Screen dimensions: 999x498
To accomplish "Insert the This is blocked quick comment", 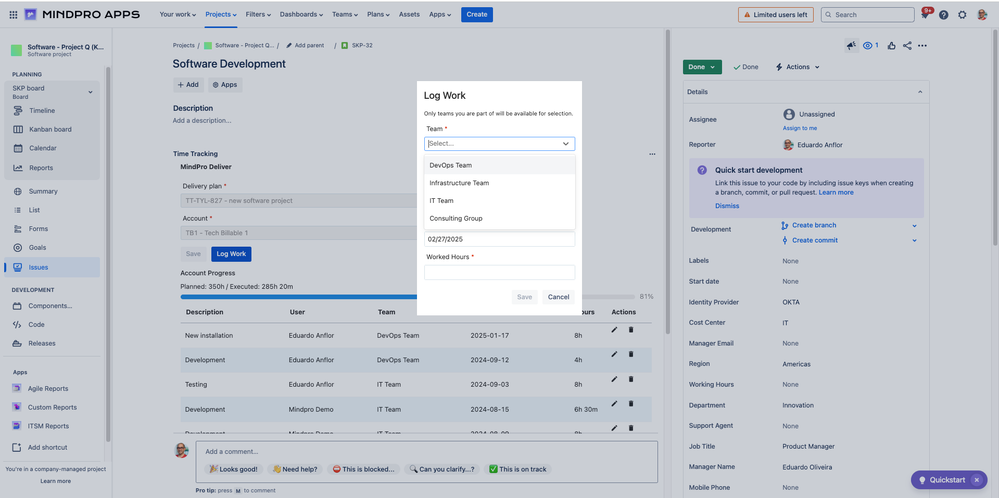I will click(x=364, y=469).
